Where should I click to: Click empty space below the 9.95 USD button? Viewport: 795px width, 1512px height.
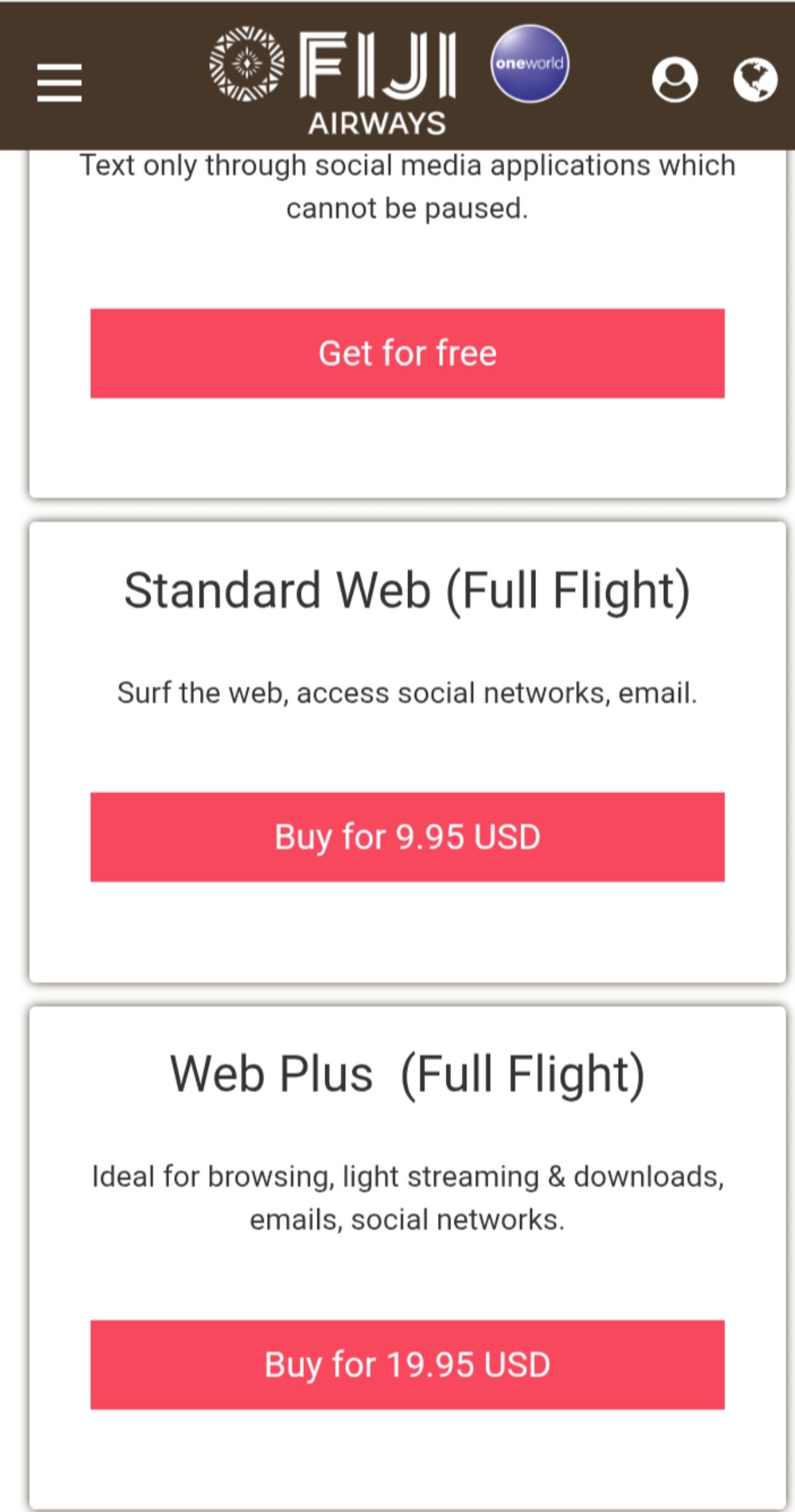(407, 931)
